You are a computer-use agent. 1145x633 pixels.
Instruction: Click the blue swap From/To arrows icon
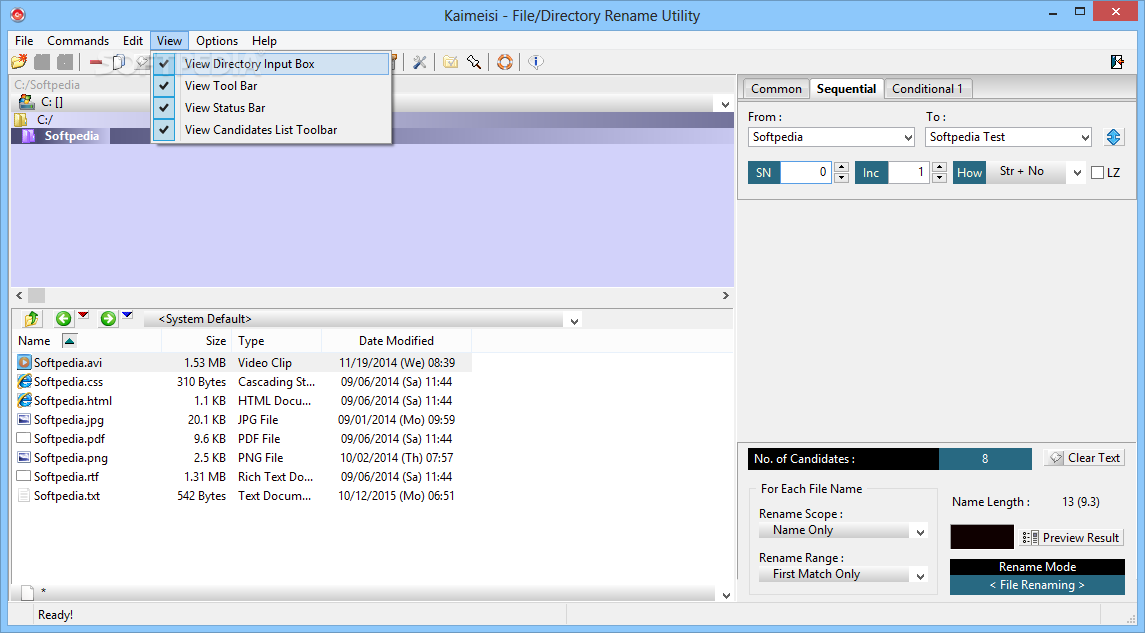pyautogui.click(x=1114, y=137)
